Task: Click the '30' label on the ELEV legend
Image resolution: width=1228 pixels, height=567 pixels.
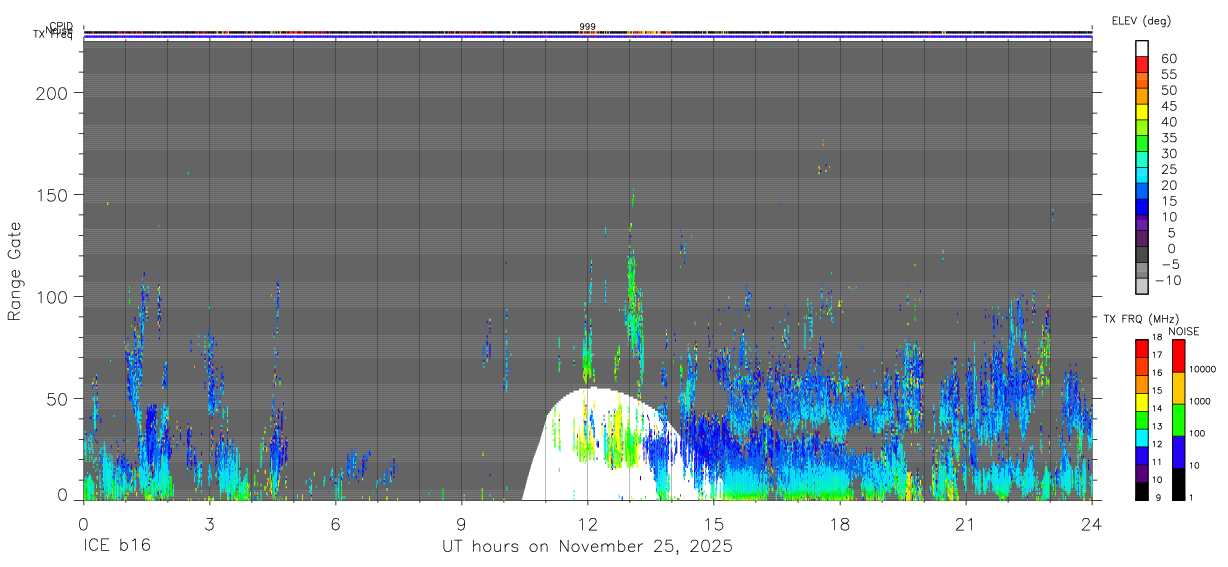Action: [x=1167, y=153]
